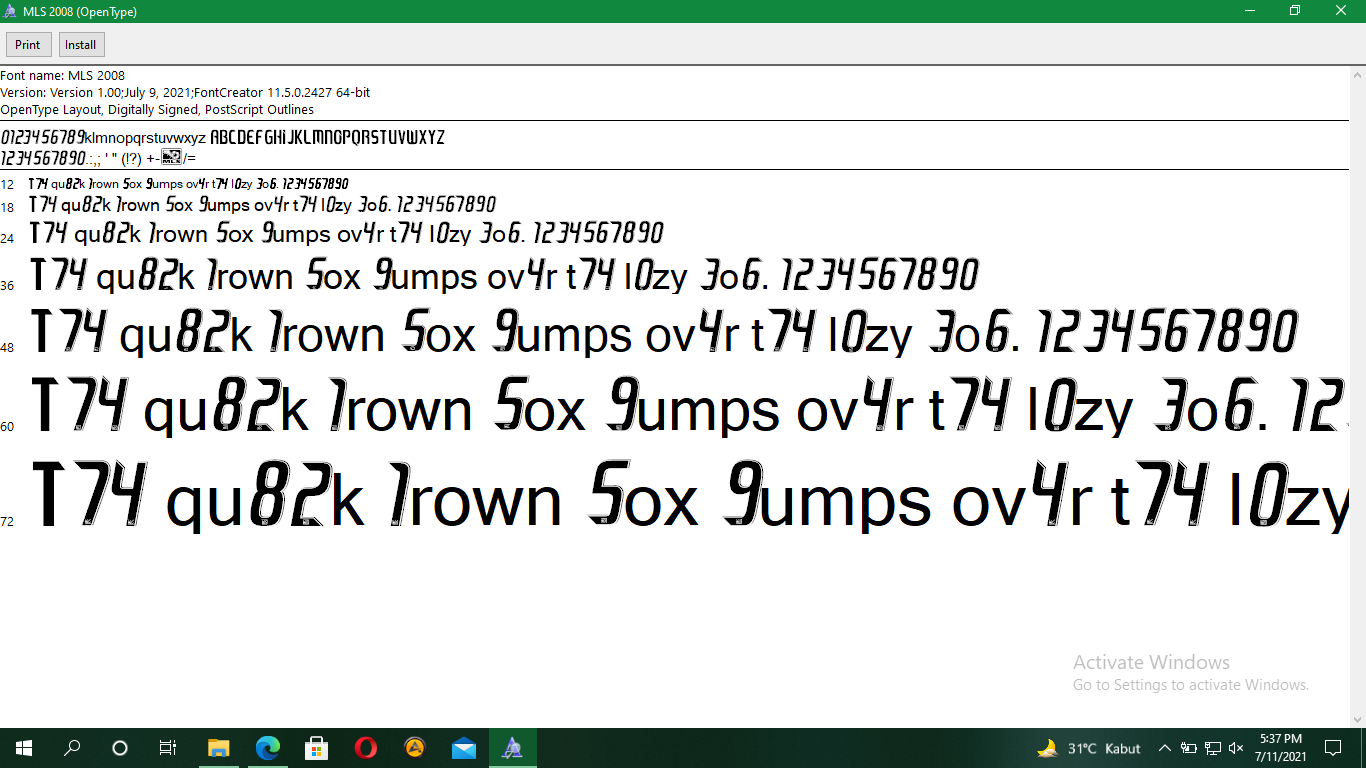Open Task View
The width and height of the screenshot is (1366, 768).
click(x=167, y=747)
